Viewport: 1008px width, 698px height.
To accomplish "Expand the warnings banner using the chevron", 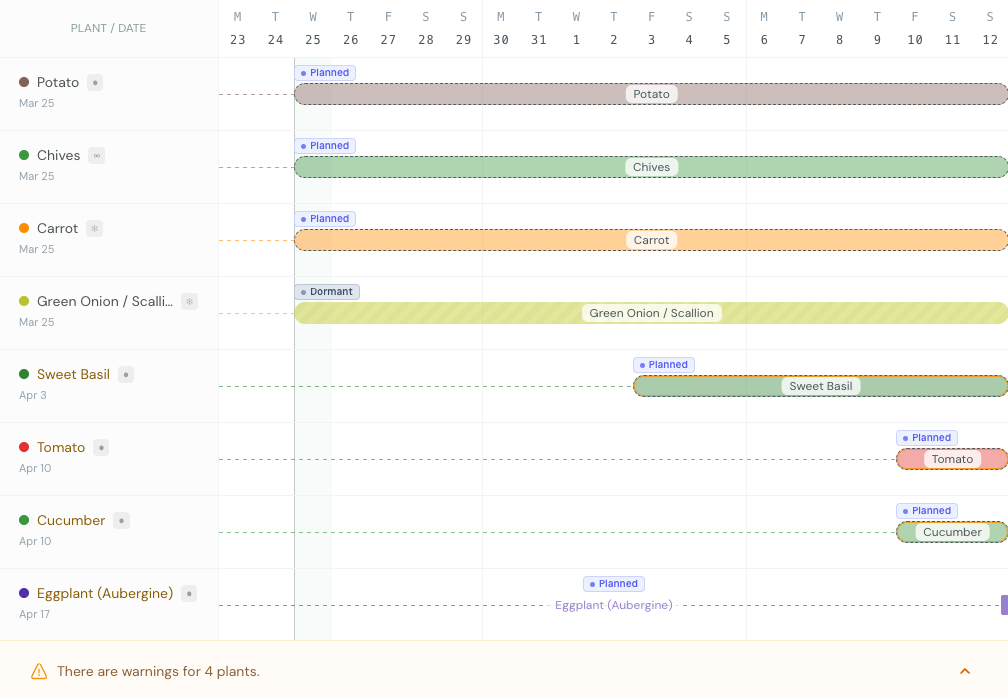I will tap(965, 671).
